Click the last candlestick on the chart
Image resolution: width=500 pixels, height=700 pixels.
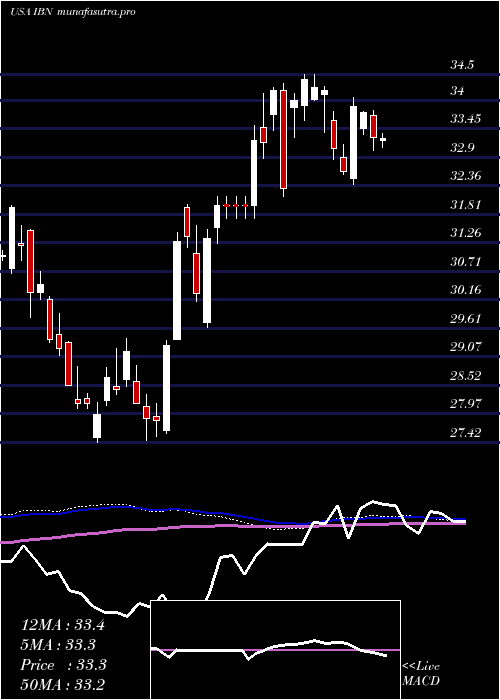(383, 140)
